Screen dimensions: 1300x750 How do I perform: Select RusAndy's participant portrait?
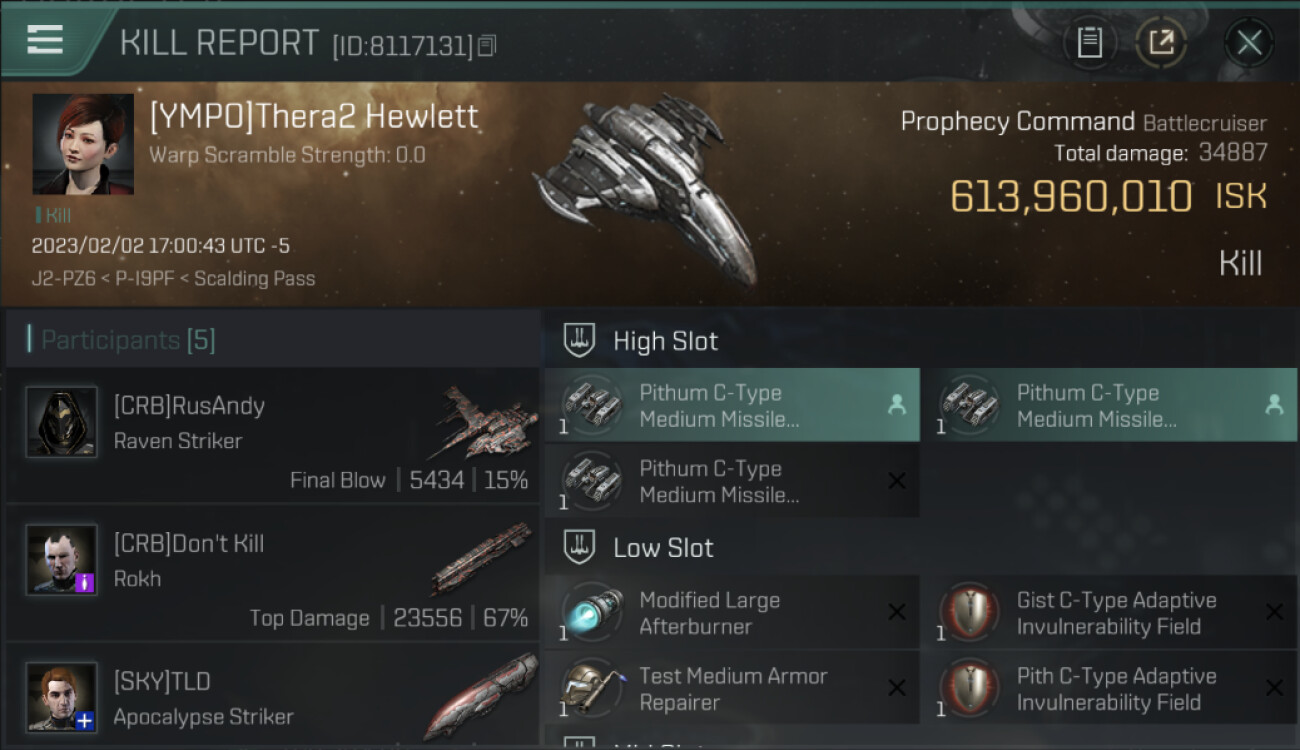(62, 422)
